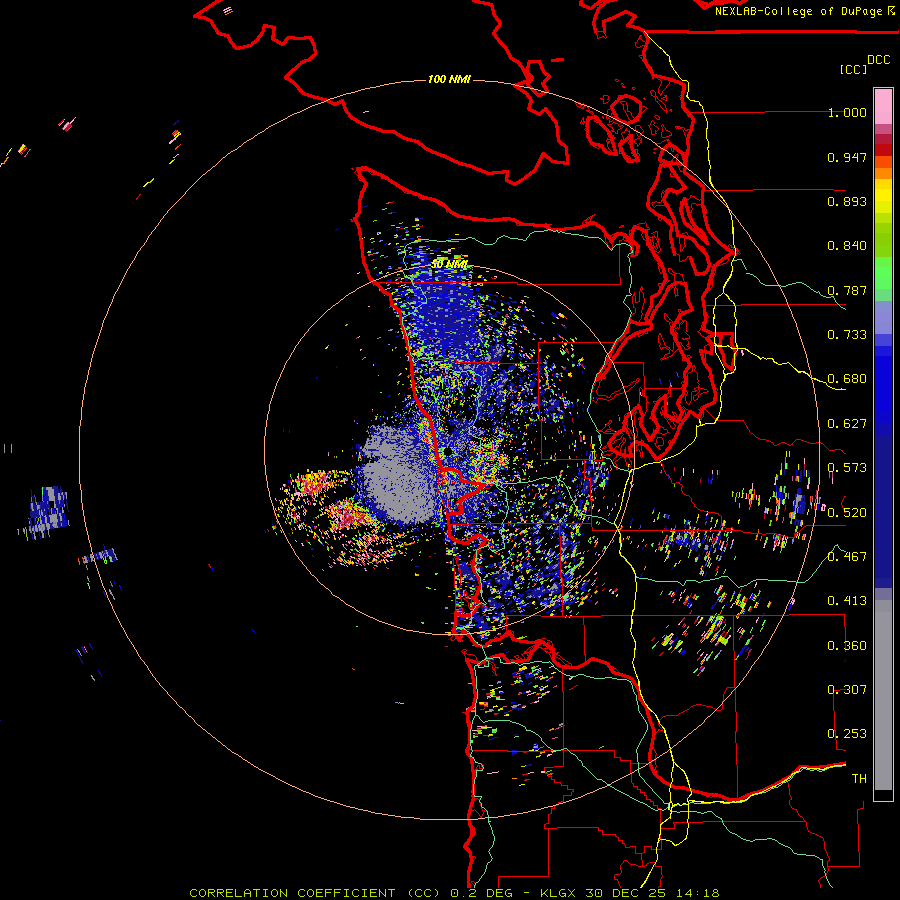Image resolution: width=900 pixels, height=900 pixels.
Task: Select the 0.840 scale value
Action: coord(847,246)
